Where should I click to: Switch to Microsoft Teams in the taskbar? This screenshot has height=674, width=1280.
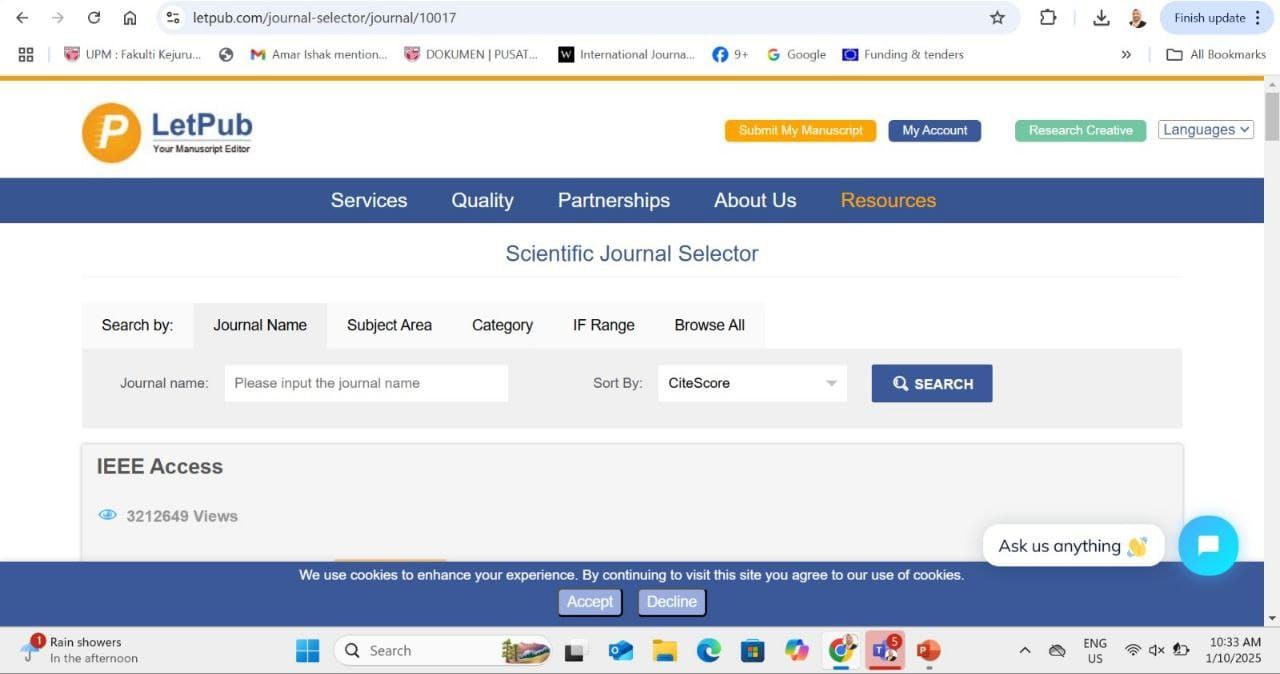pyautogui.click(x=885, y=651)
